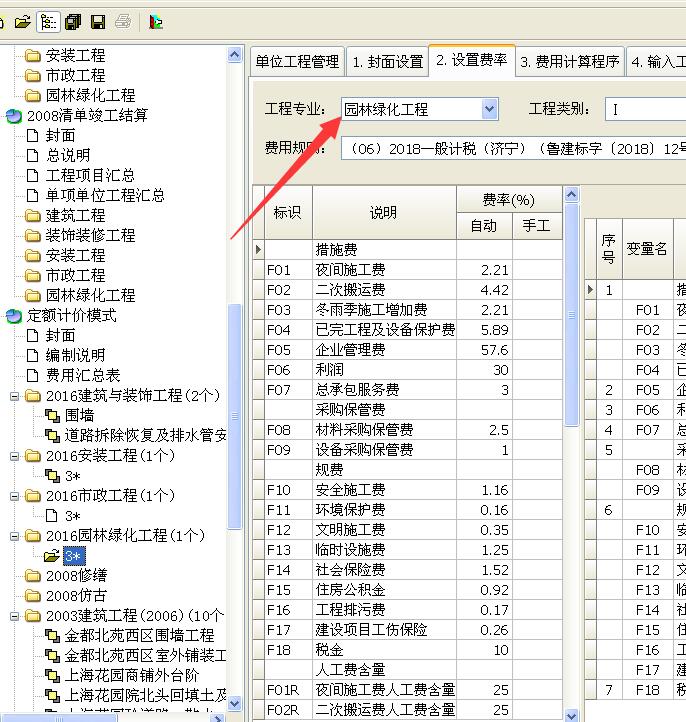Switch to 2. 设置费率 tab
Viewport: 686px width, 722px height.
(x=472, y=60)
